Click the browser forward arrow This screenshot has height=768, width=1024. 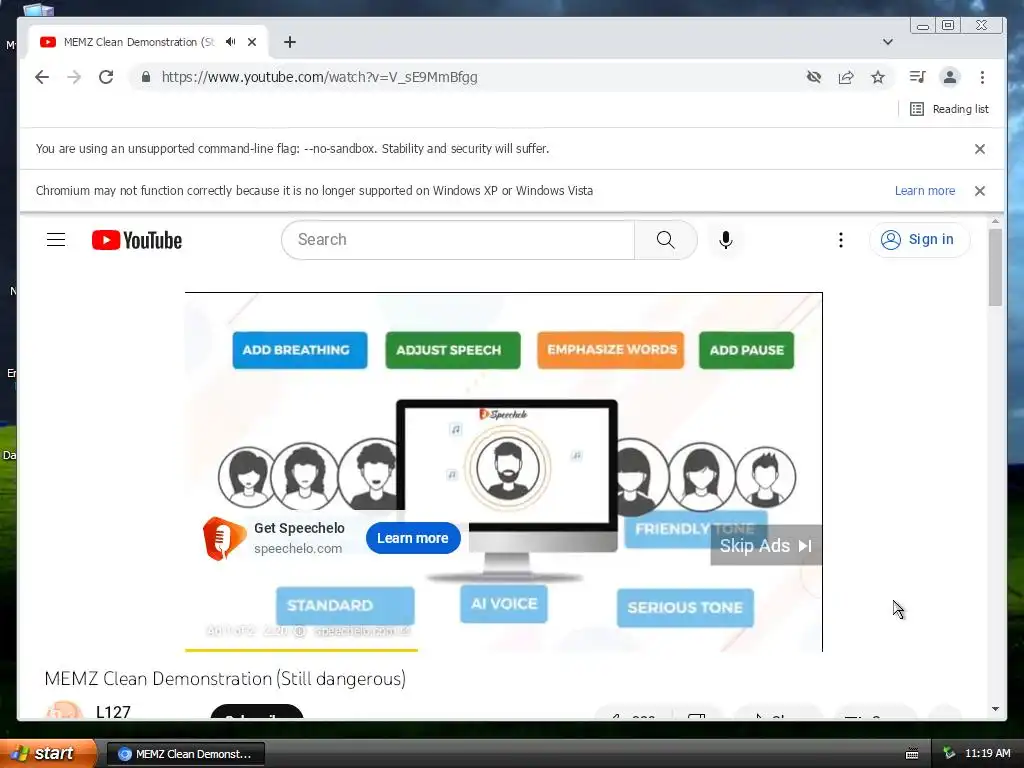[74, 77]
